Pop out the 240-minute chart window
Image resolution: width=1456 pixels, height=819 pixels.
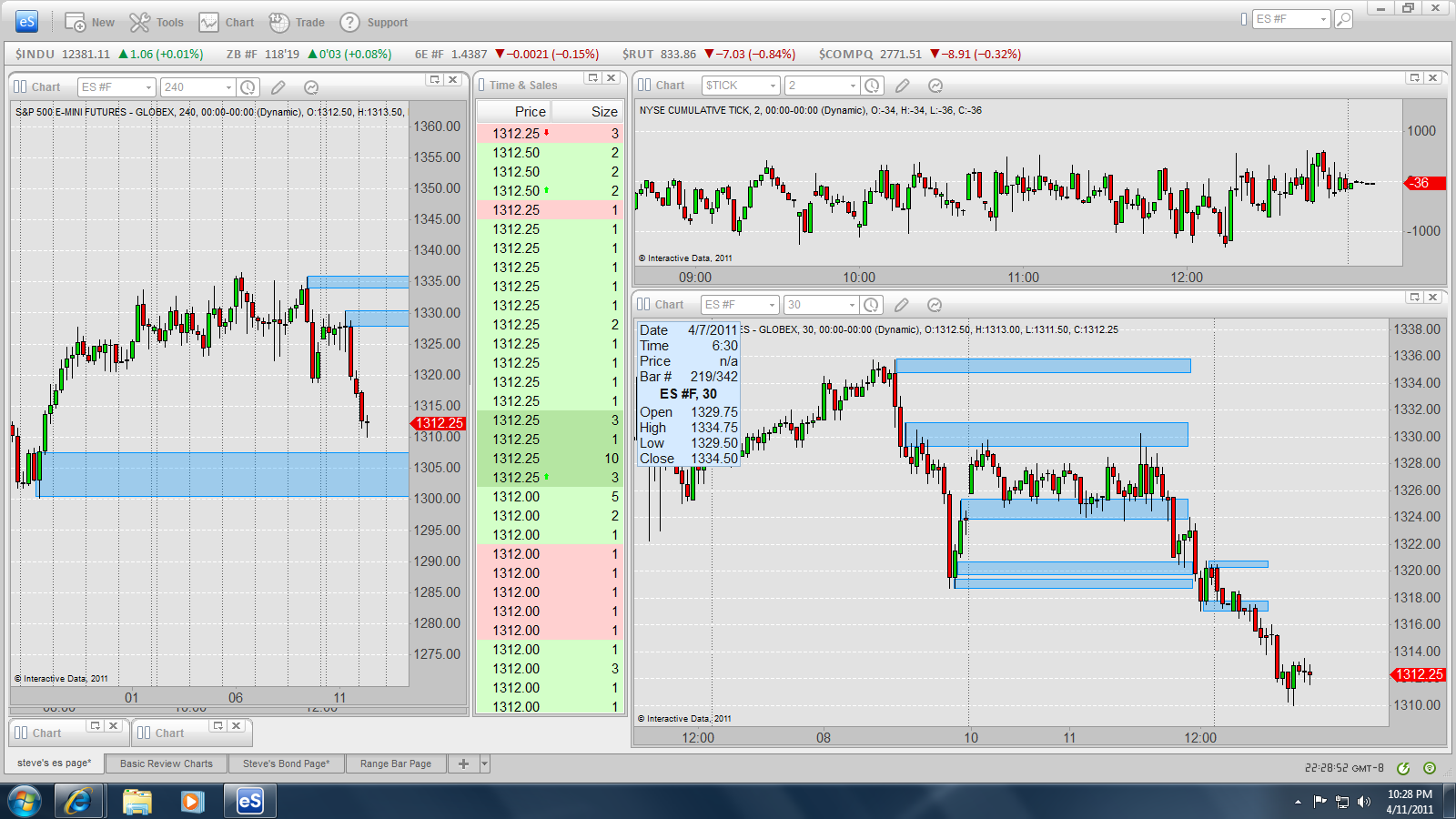(x=435, y=79)
